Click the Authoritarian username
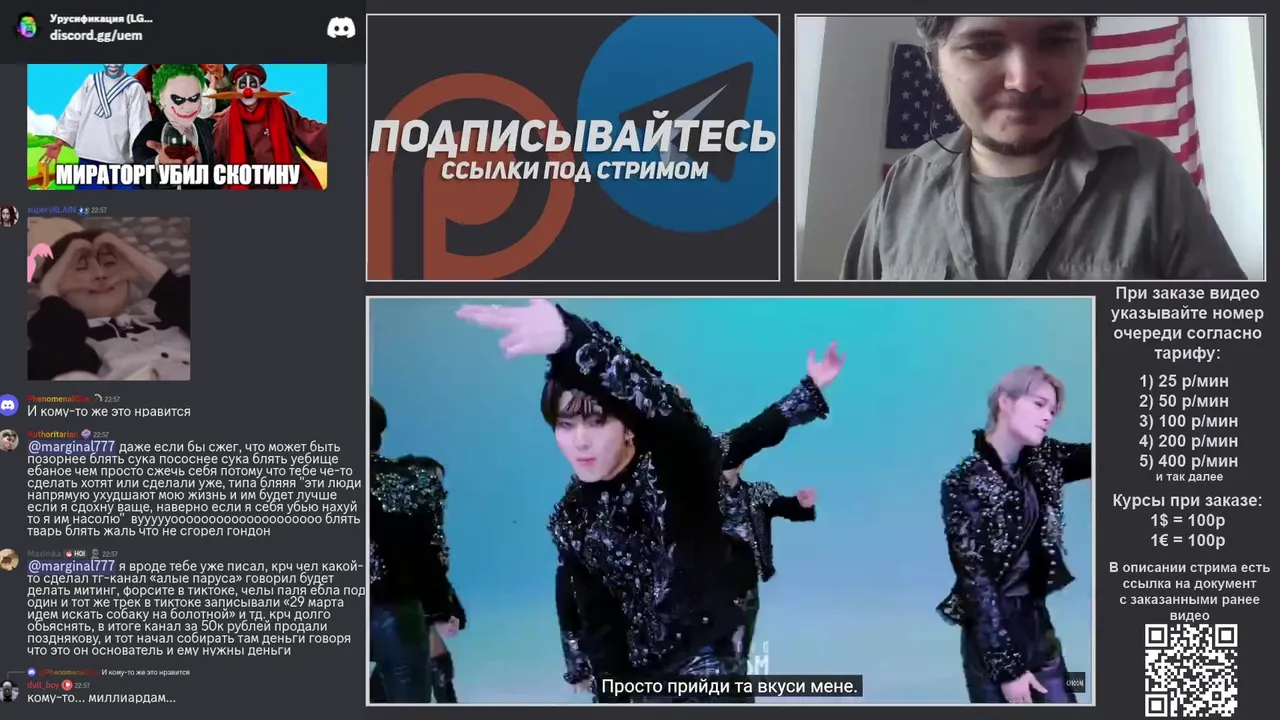 point(52,434)
